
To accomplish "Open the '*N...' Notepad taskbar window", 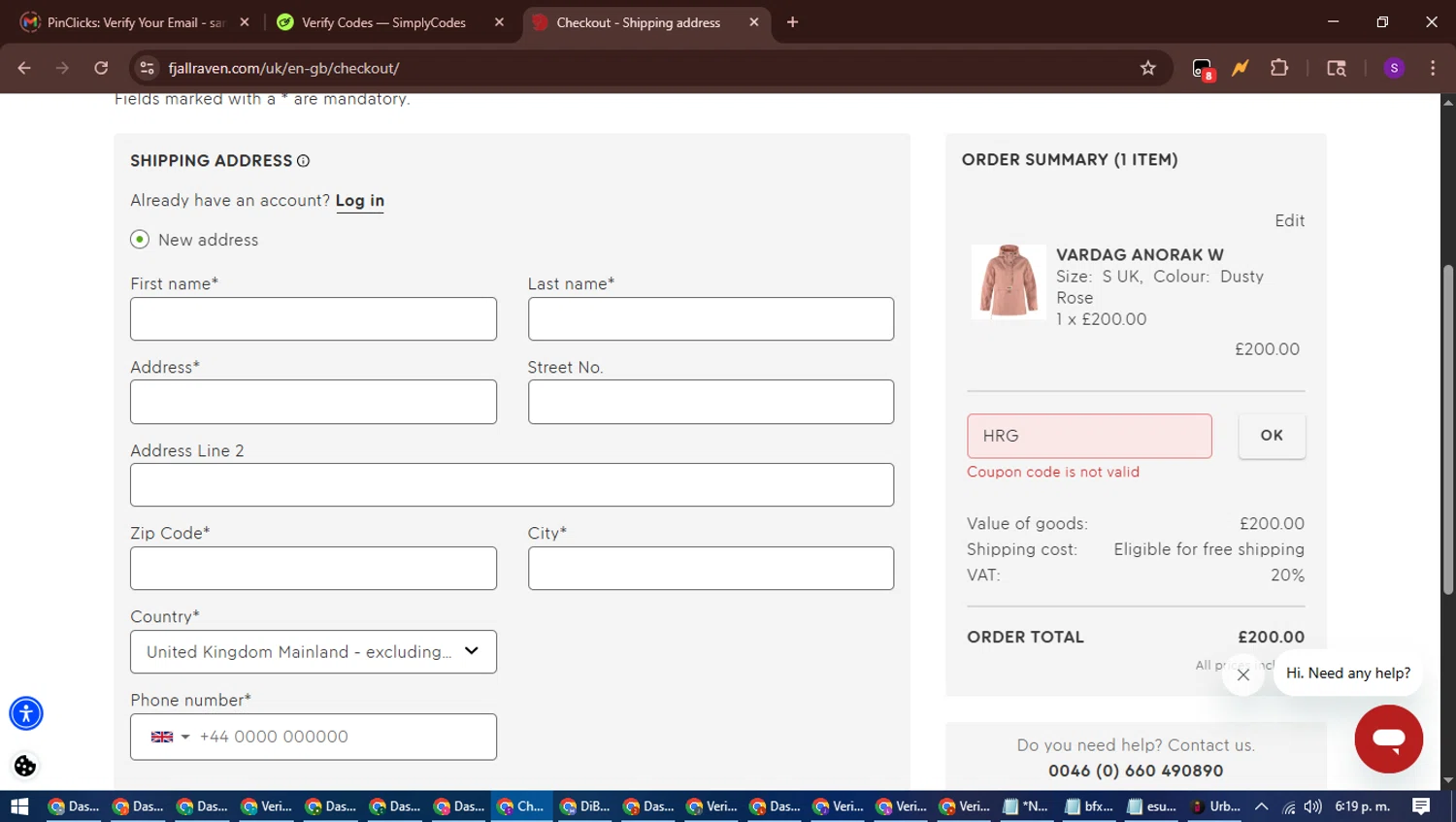I will pyautogui.click(x=1026, y=806).
